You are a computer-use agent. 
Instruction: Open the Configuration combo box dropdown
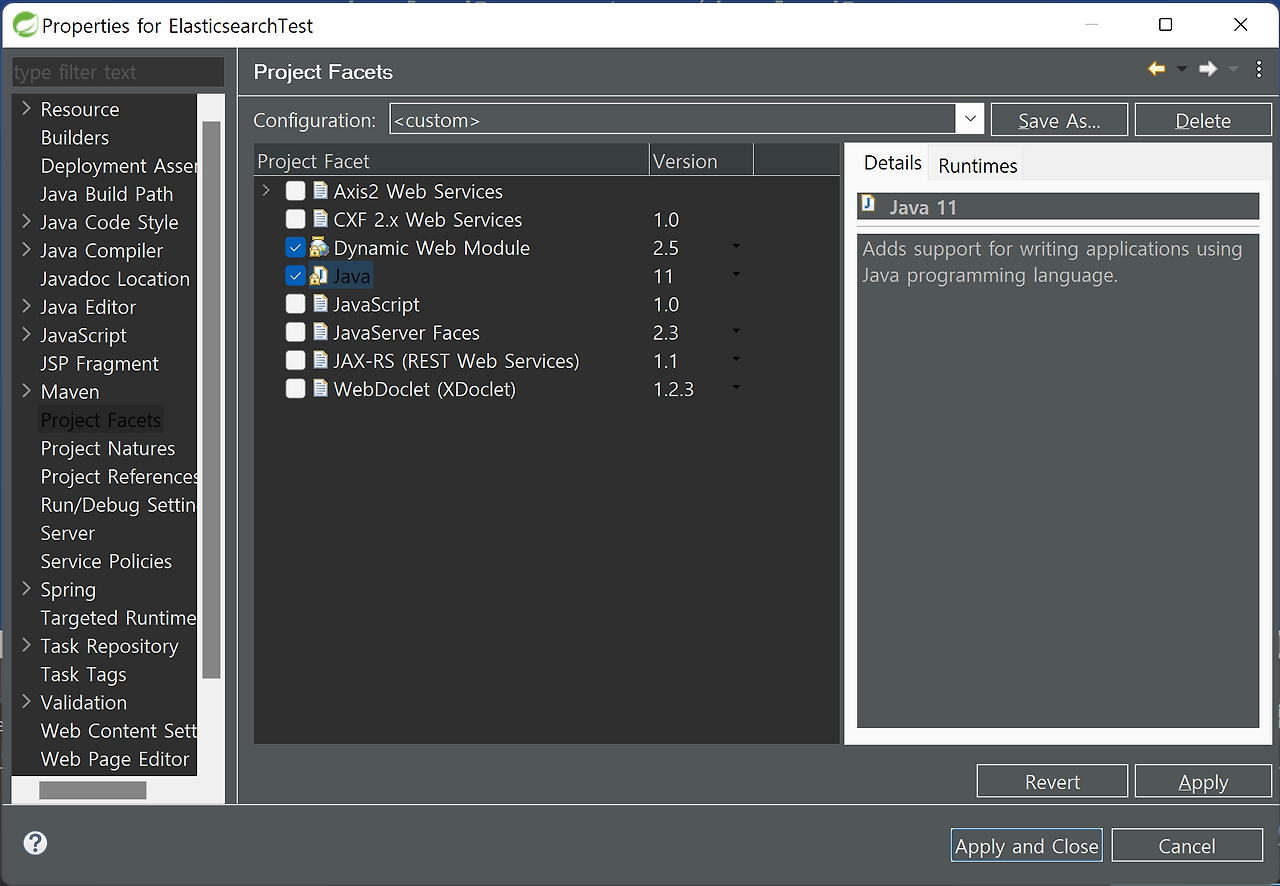969,119
